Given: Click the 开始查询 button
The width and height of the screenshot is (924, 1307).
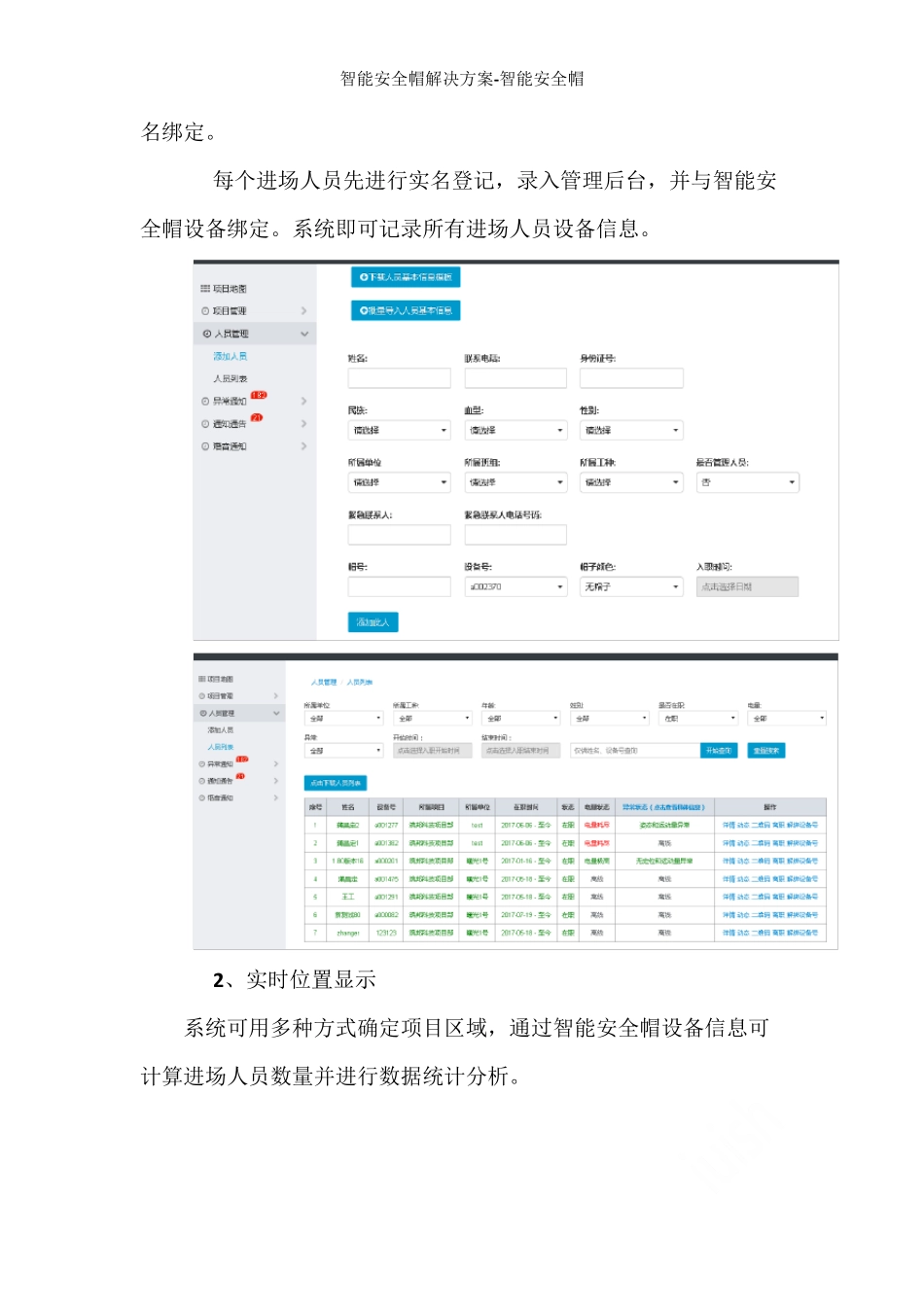Looking at the screenshot, I should 719,751.
